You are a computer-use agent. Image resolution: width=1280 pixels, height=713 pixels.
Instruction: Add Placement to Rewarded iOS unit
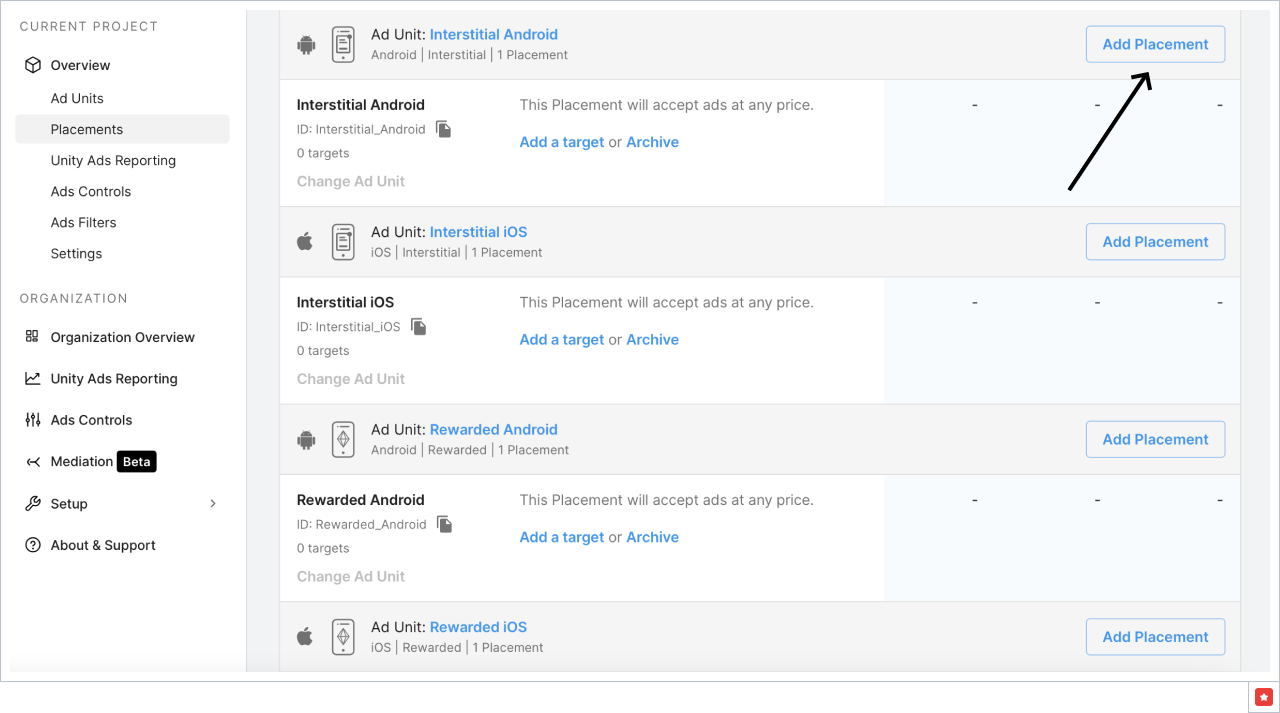(x=1155, y=637)
